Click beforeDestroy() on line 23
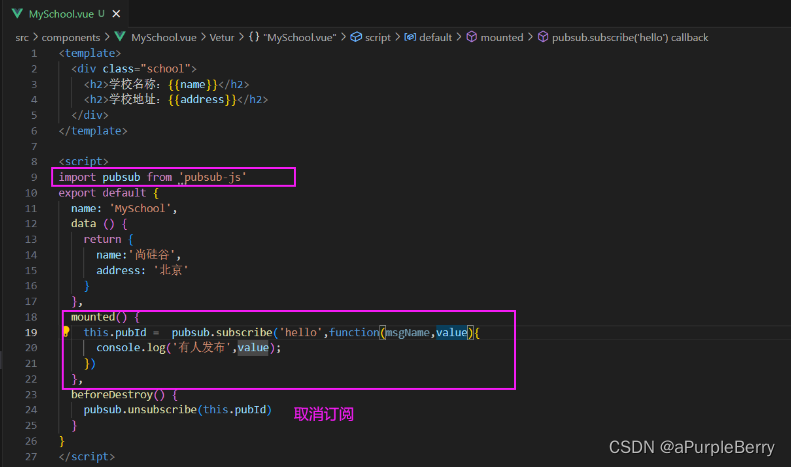This screenshot has height=467, width=791. point(118,394)
